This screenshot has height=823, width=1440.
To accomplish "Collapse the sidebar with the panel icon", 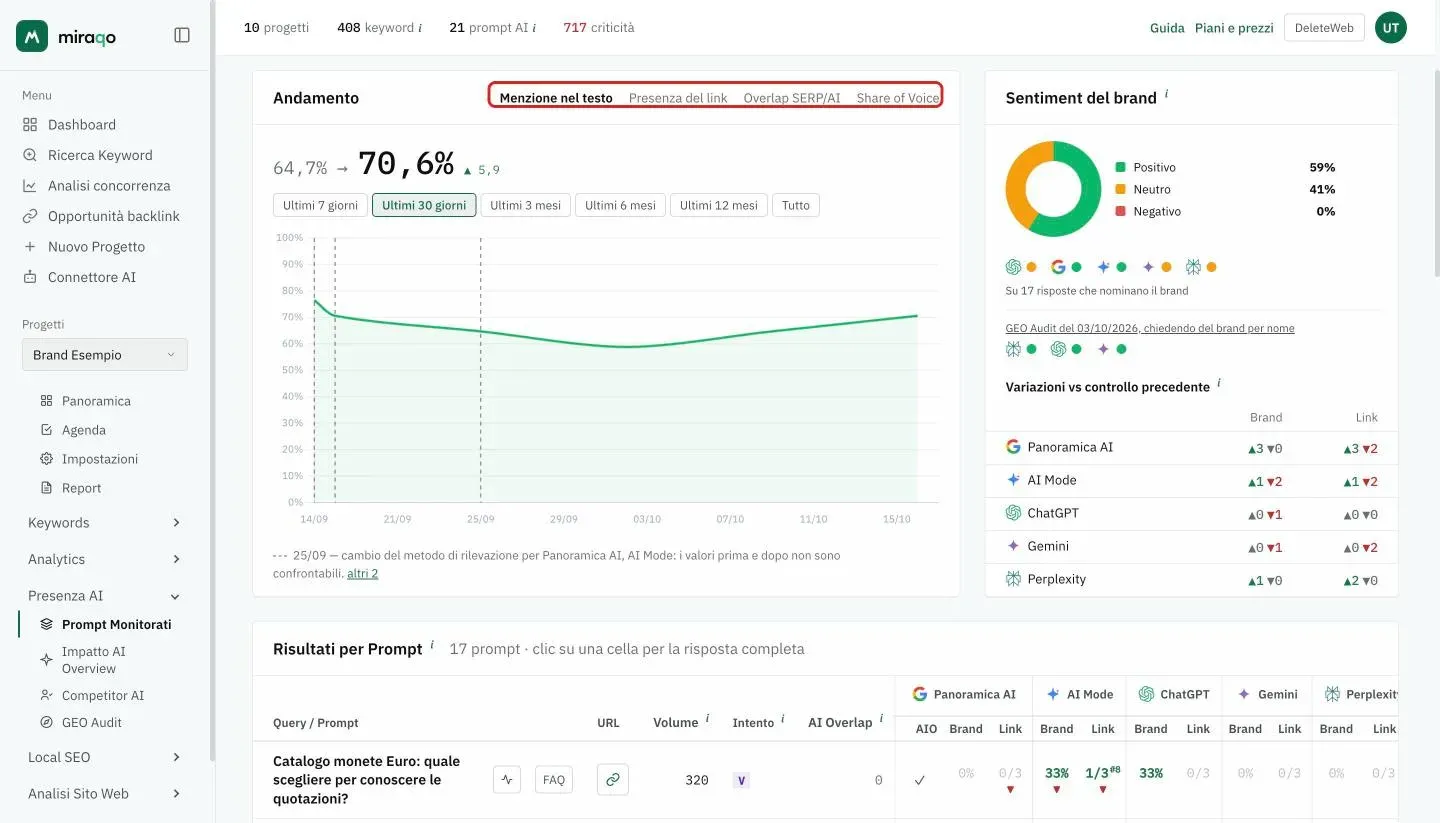I will pyautogui.click(x=182, y=35).
